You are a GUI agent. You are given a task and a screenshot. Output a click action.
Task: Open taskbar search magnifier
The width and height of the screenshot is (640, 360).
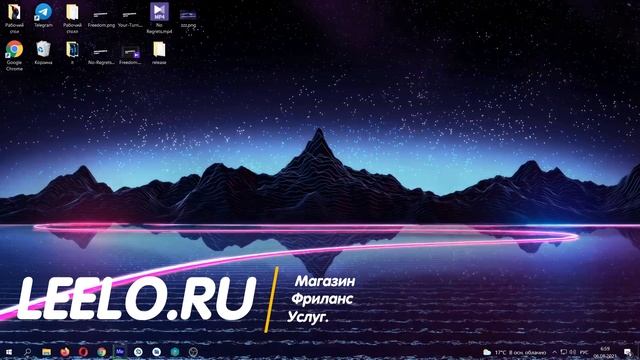pyautogui.click(x=27, y=352)
